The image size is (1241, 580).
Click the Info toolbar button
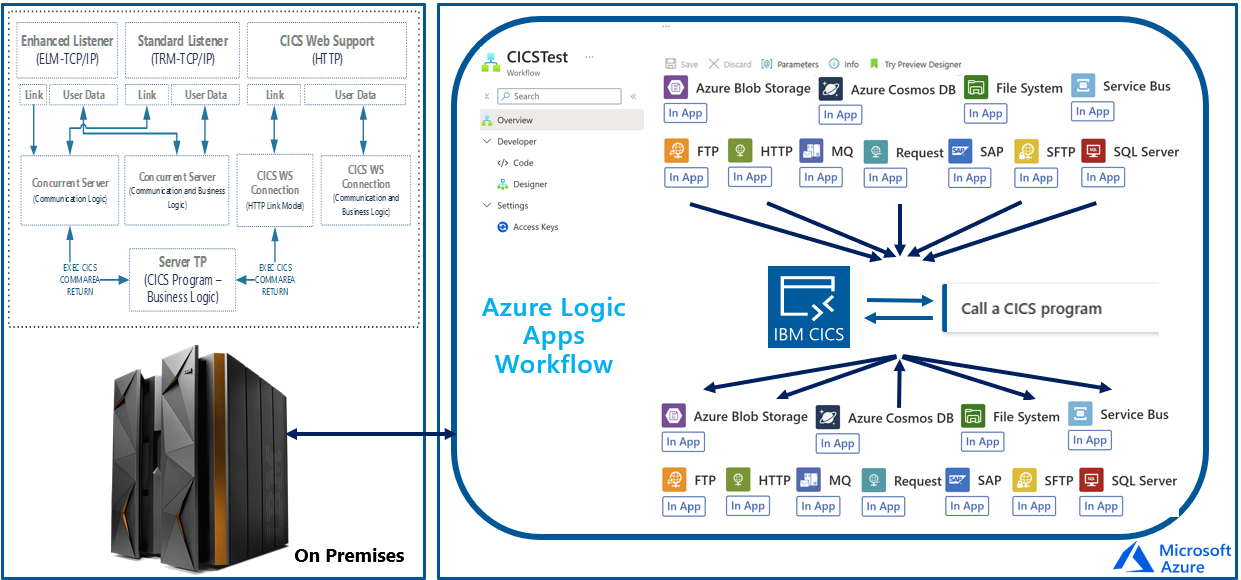[843, 64]
